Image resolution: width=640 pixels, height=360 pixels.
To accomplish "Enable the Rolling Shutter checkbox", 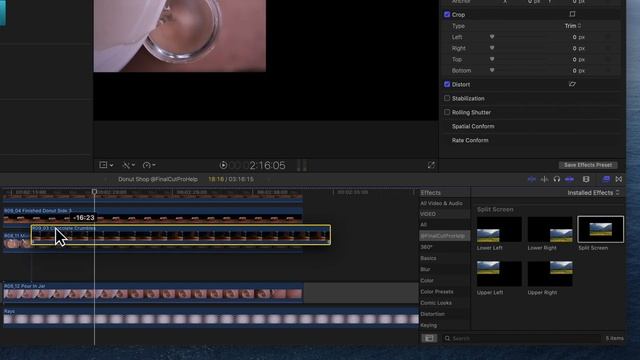I will 447,112.
